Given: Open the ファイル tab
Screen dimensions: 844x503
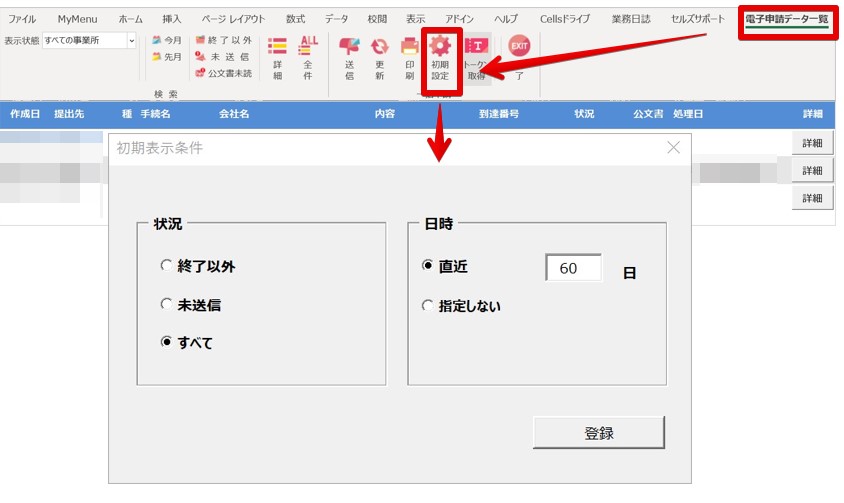Looking at the screenshot, I should click(x=22, y=19).
